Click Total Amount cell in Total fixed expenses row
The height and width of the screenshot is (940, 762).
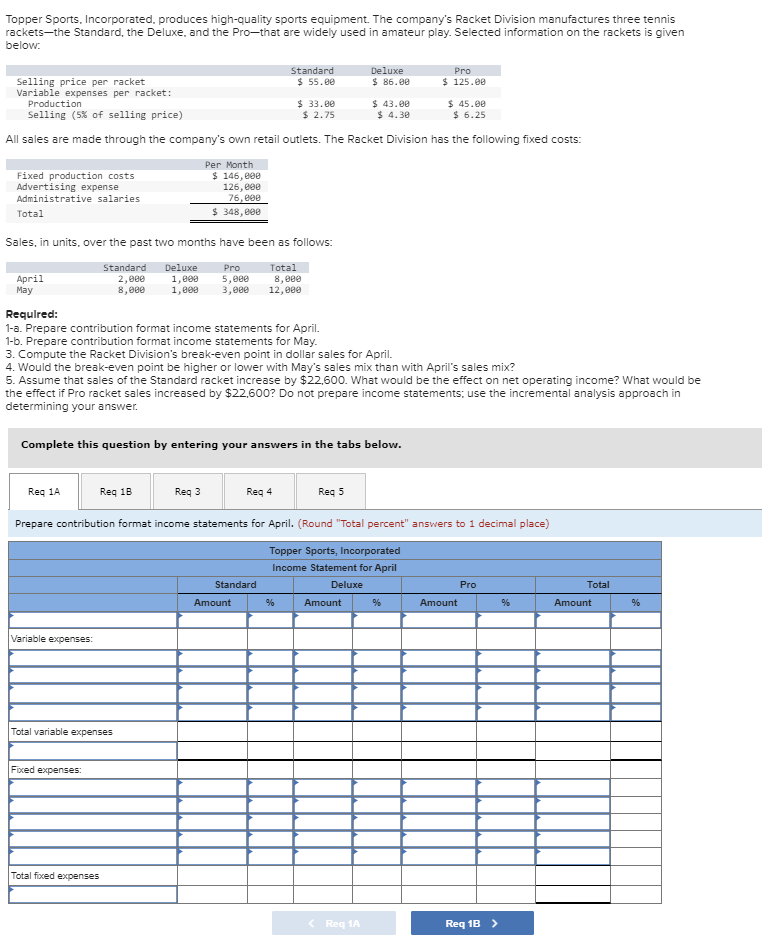[x=573, y=876]
